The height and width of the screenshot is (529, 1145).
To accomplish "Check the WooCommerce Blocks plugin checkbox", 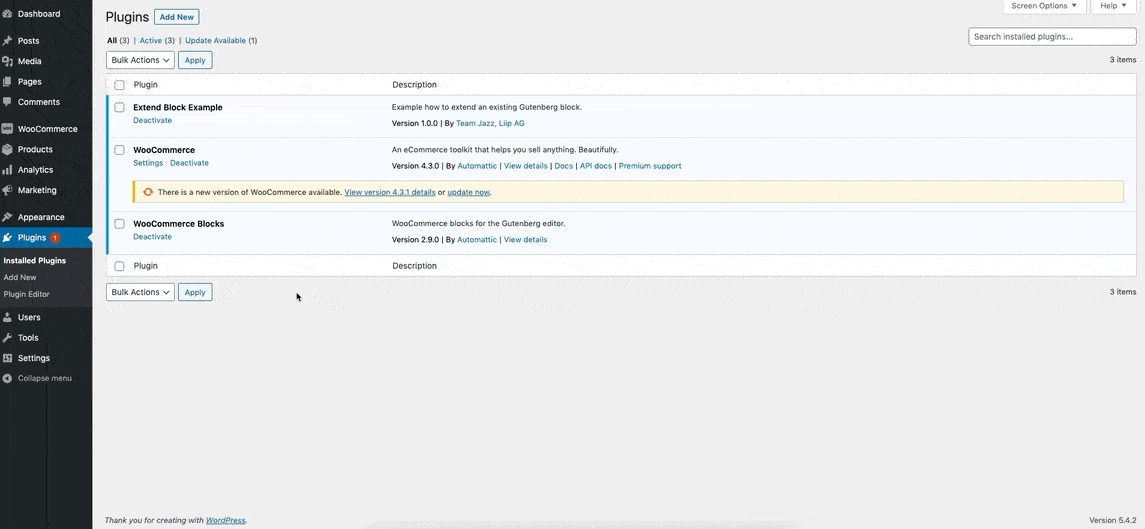I will 119,224.
